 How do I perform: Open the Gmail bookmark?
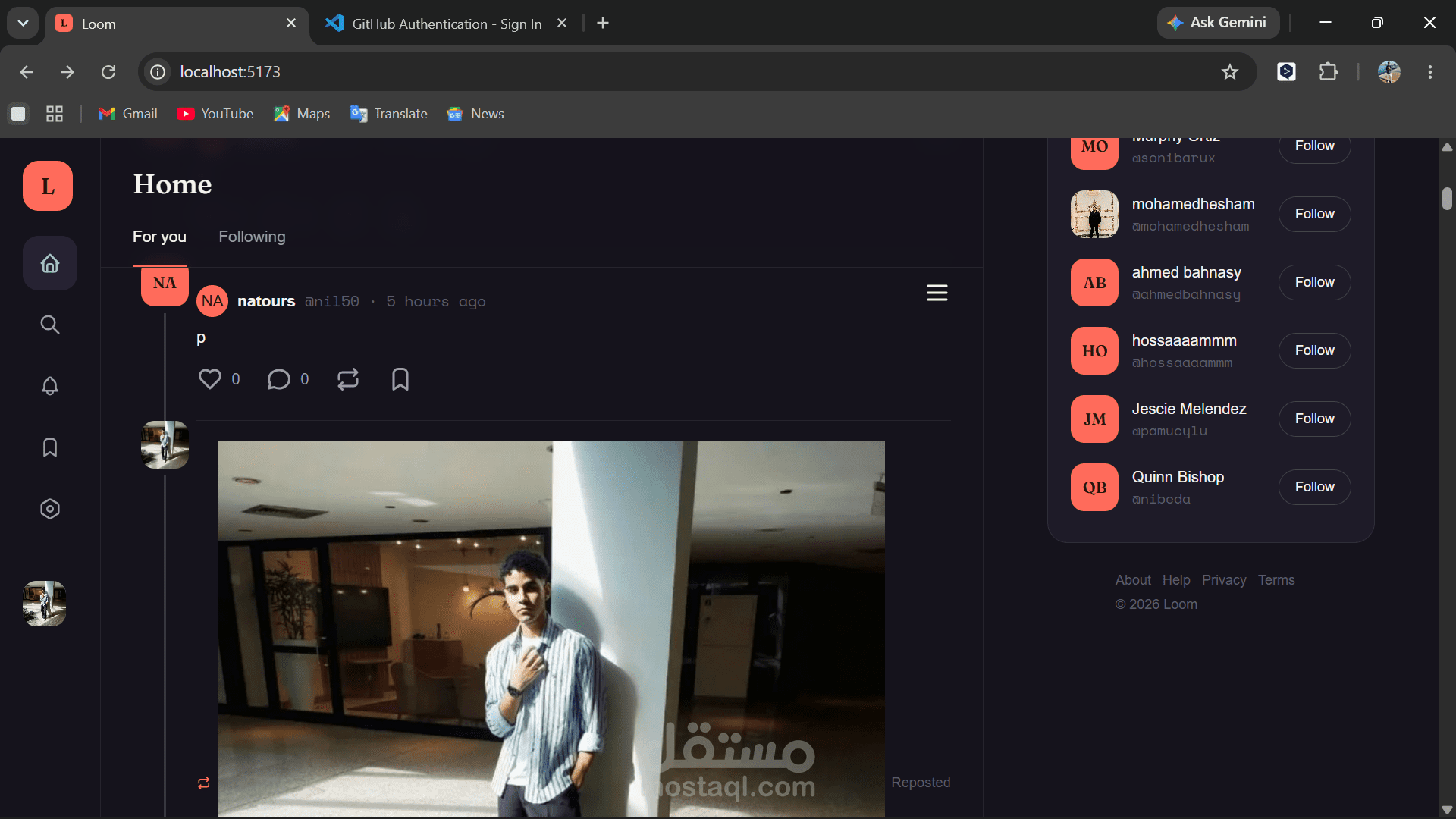point(128,114)
